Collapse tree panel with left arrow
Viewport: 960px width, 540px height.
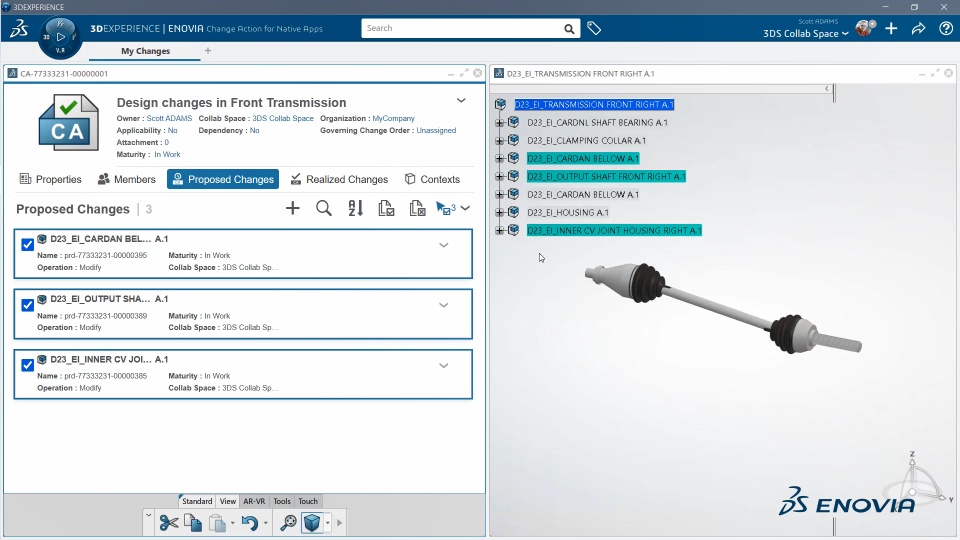coord(827,89)
